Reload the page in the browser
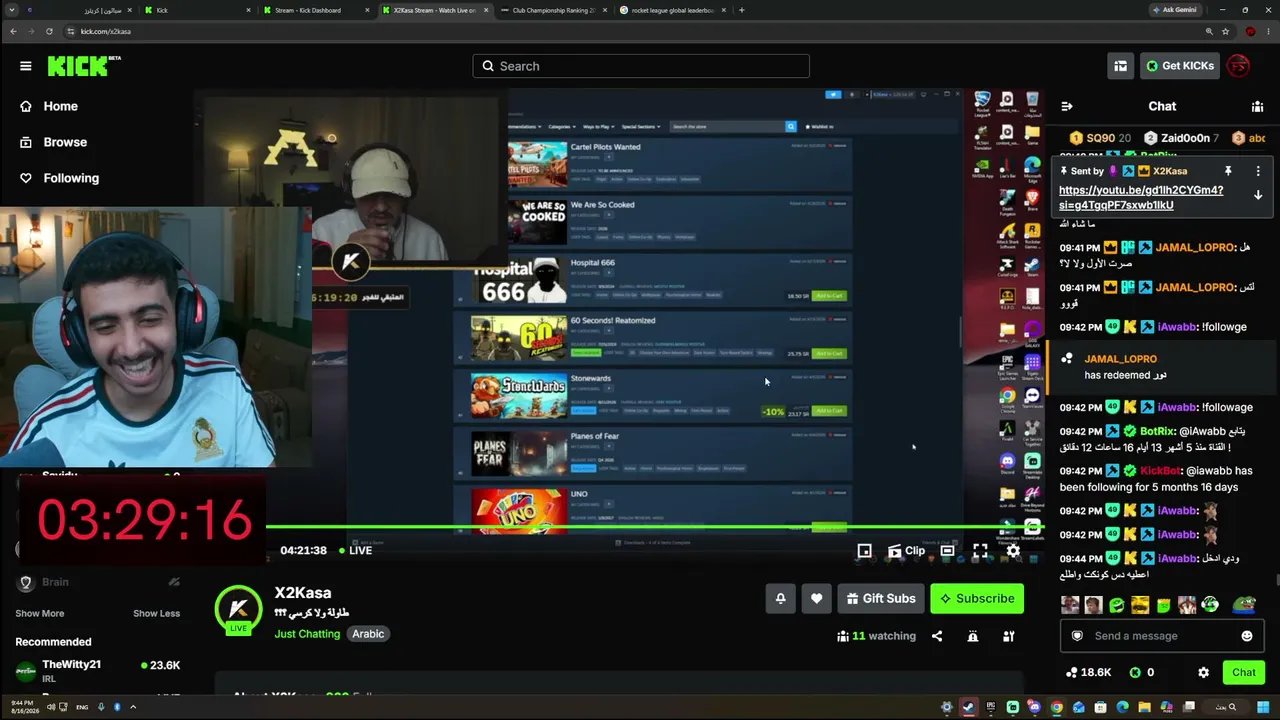 pos(49,31)
